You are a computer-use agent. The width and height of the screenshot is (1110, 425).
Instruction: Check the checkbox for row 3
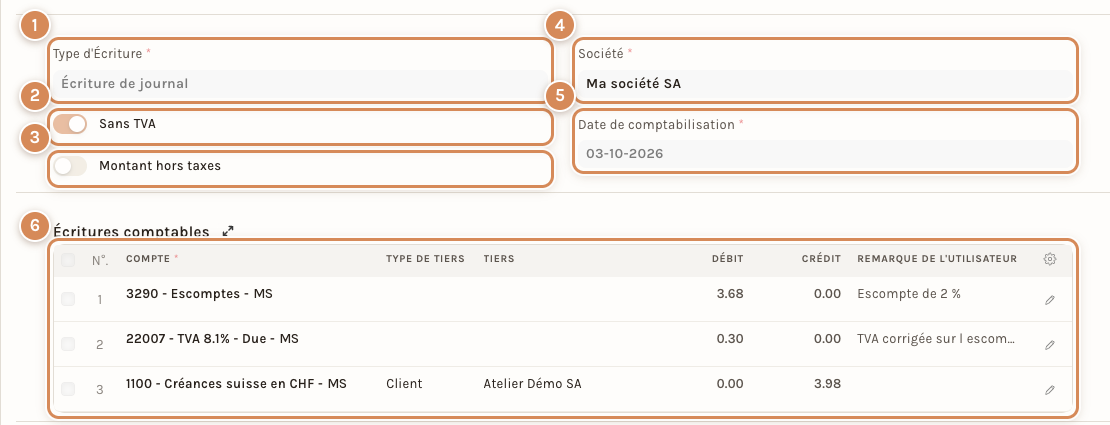[x=68, y=389]
